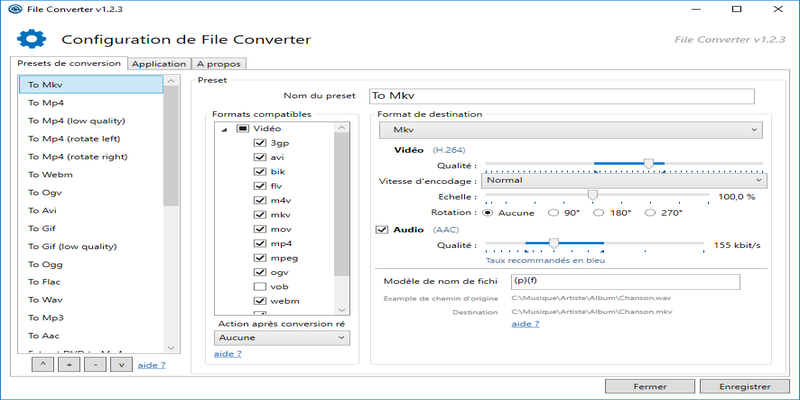800x400 pixels.
Task: Switch to Presets de conversion tab
Action: [69, 63]
